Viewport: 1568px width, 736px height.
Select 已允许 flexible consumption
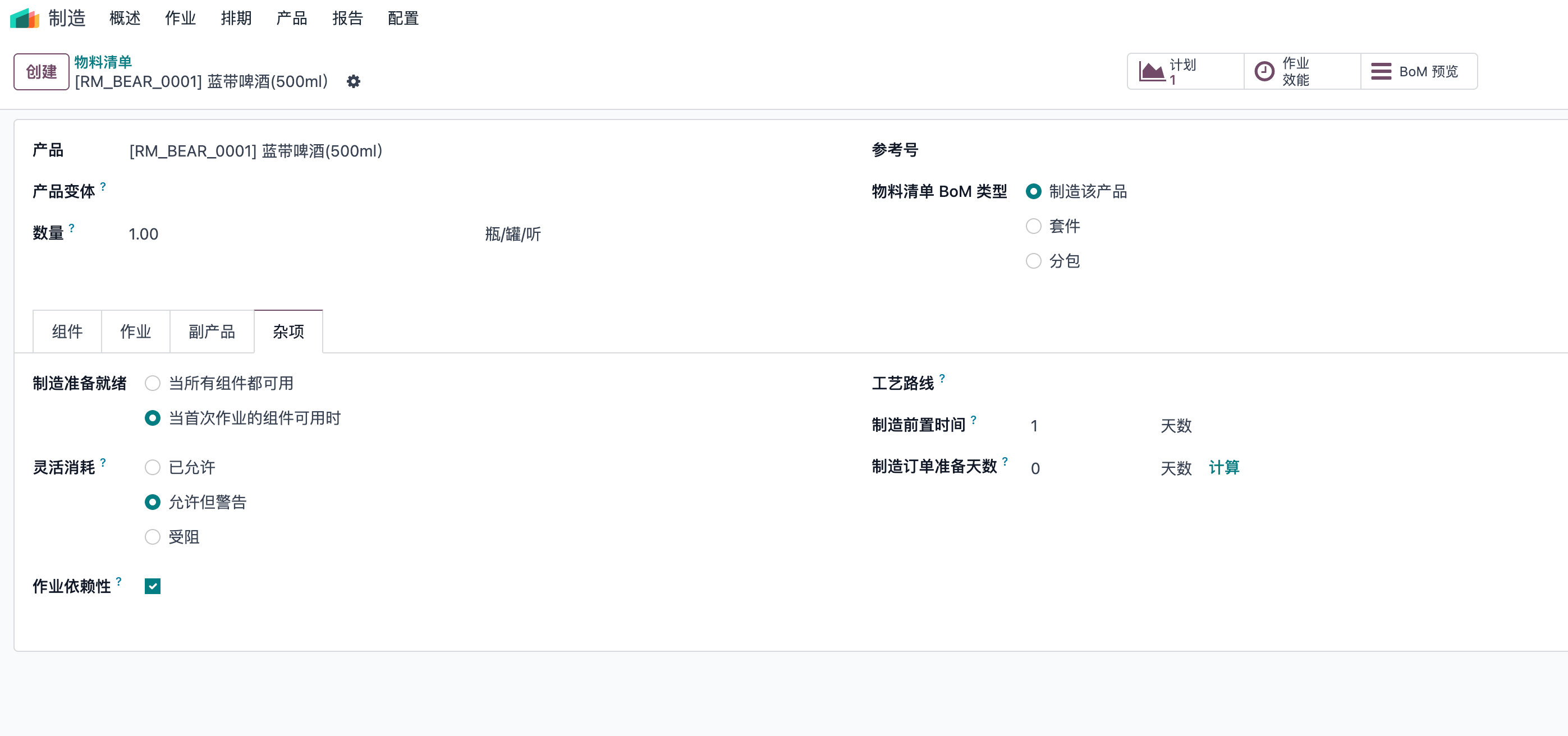153,467
